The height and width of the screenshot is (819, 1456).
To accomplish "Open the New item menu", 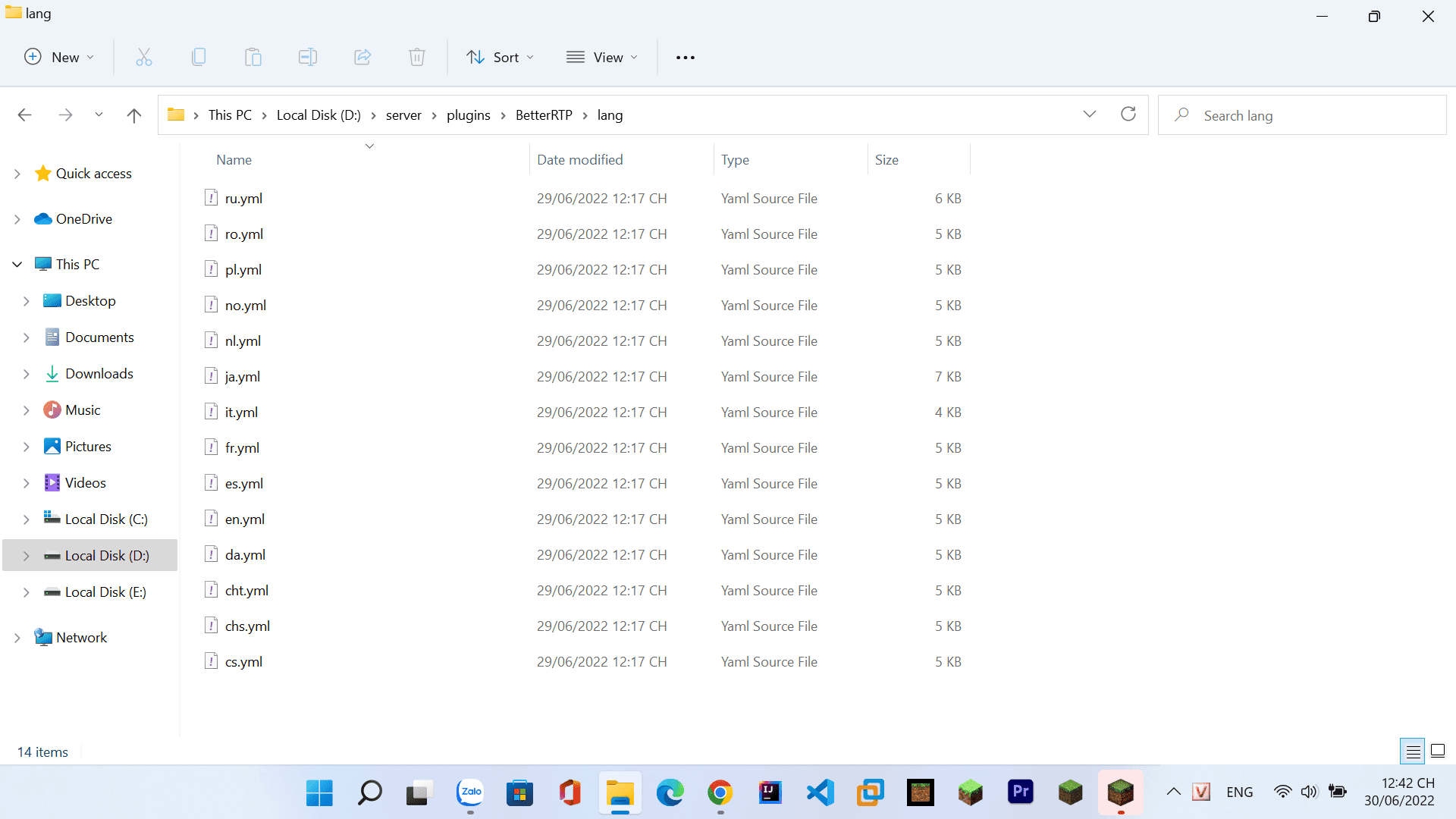I will [59, 57].
